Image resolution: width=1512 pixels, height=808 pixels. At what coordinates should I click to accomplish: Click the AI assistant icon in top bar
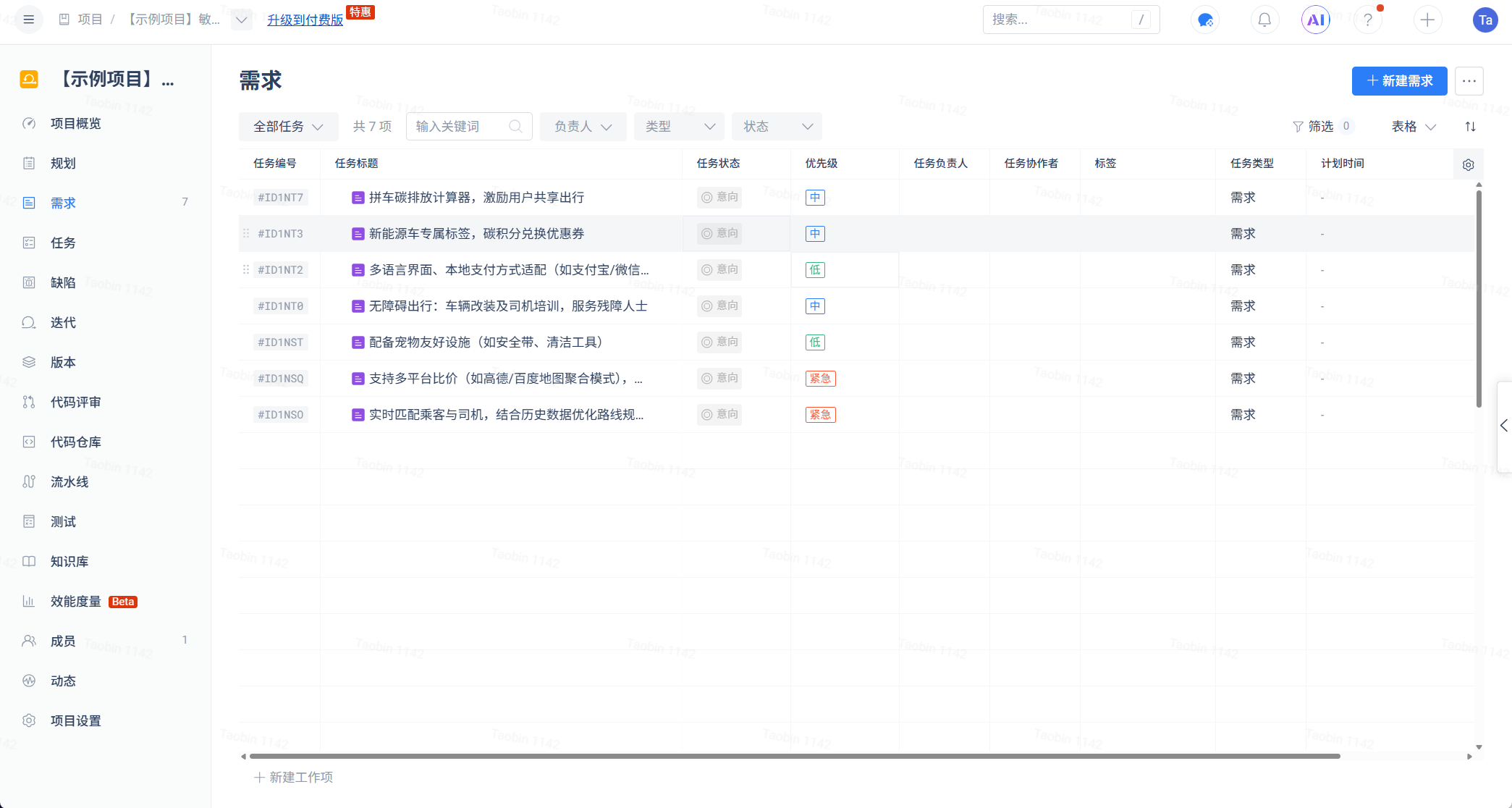tap(1316, 20)
